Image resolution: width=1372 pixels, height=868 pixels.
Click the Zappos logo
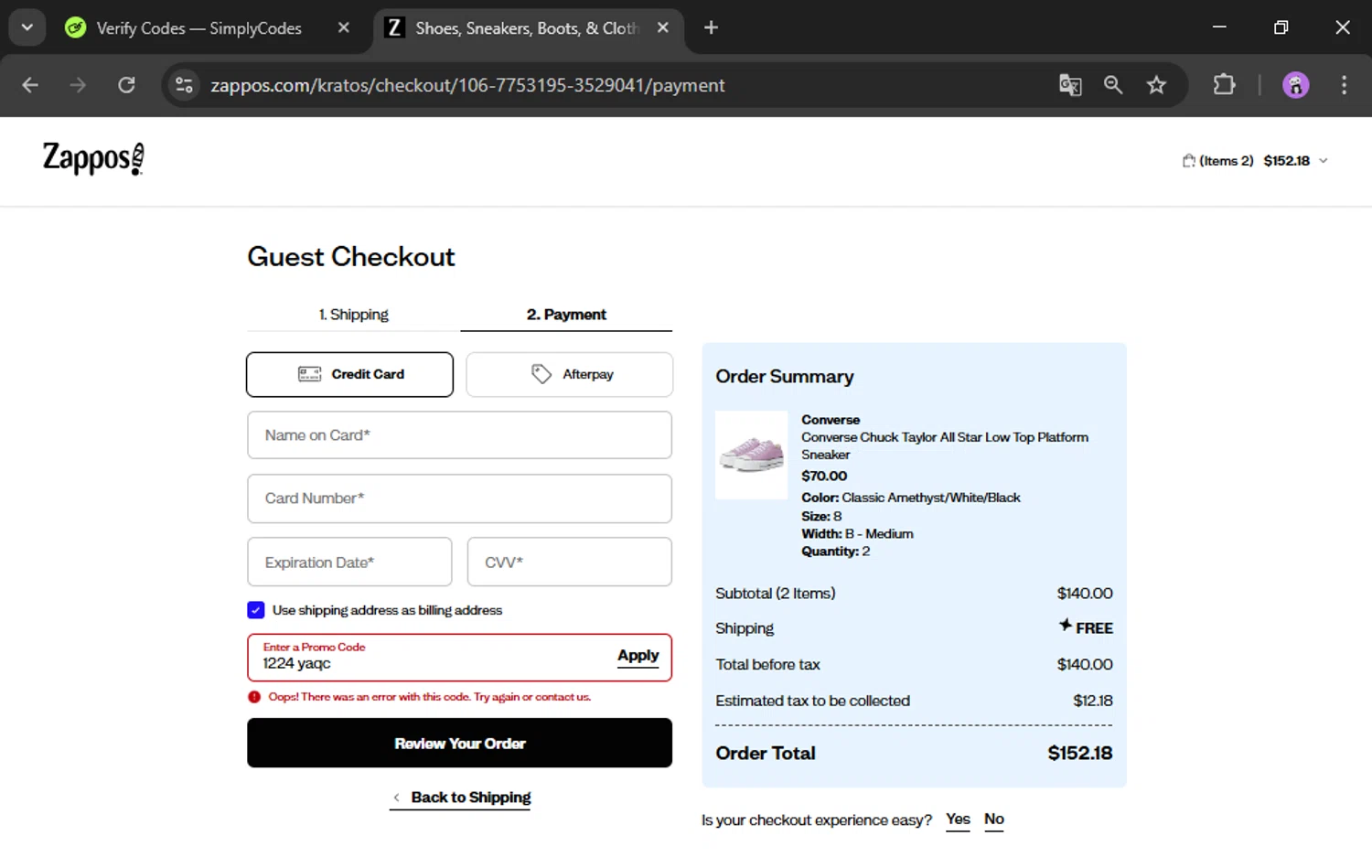[x=93, y=159]
